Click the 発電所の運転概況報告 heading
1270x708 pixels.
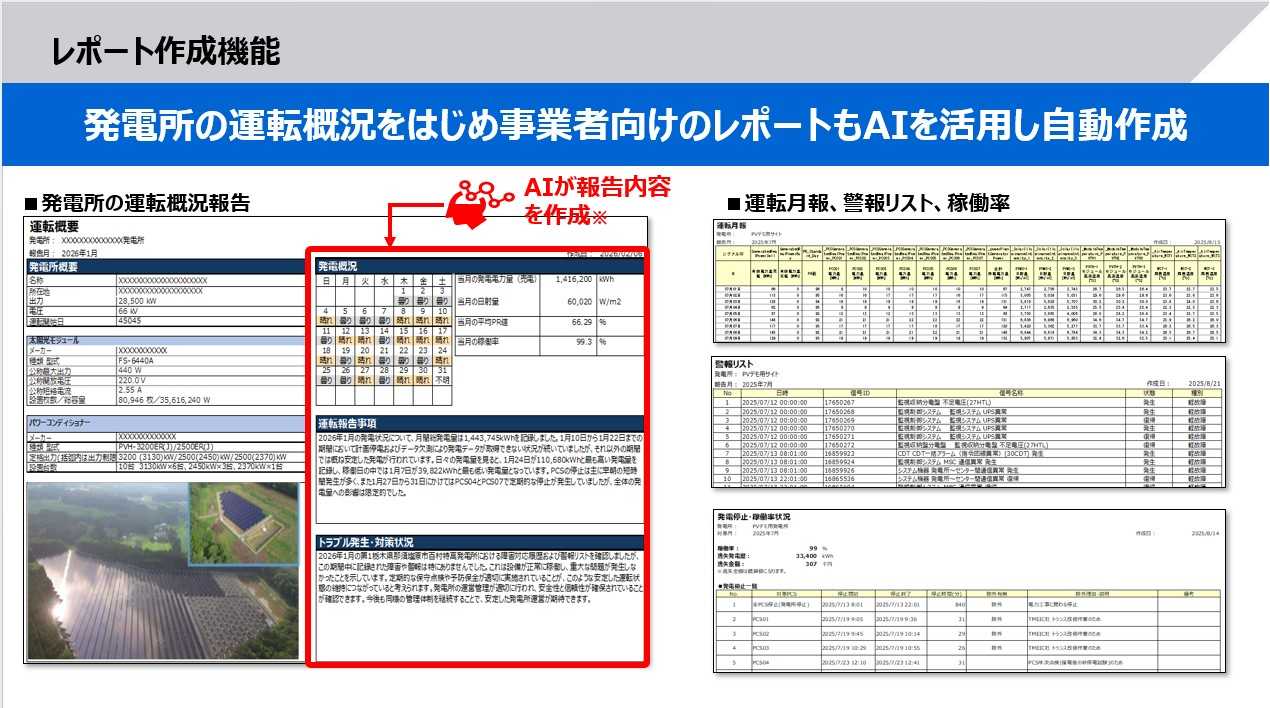(x=136, y=203)
